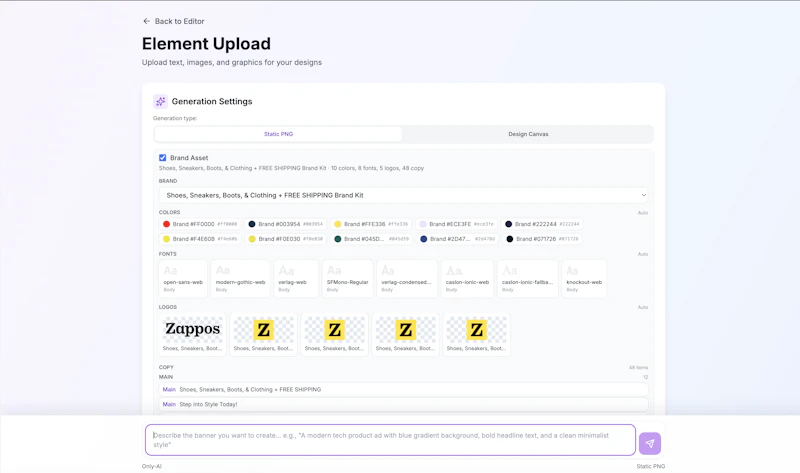The width and height of the screenshot is (800, 473).
Task: Click the send paper-plane button
Action: pyautogui.click(x=649, y=443)
